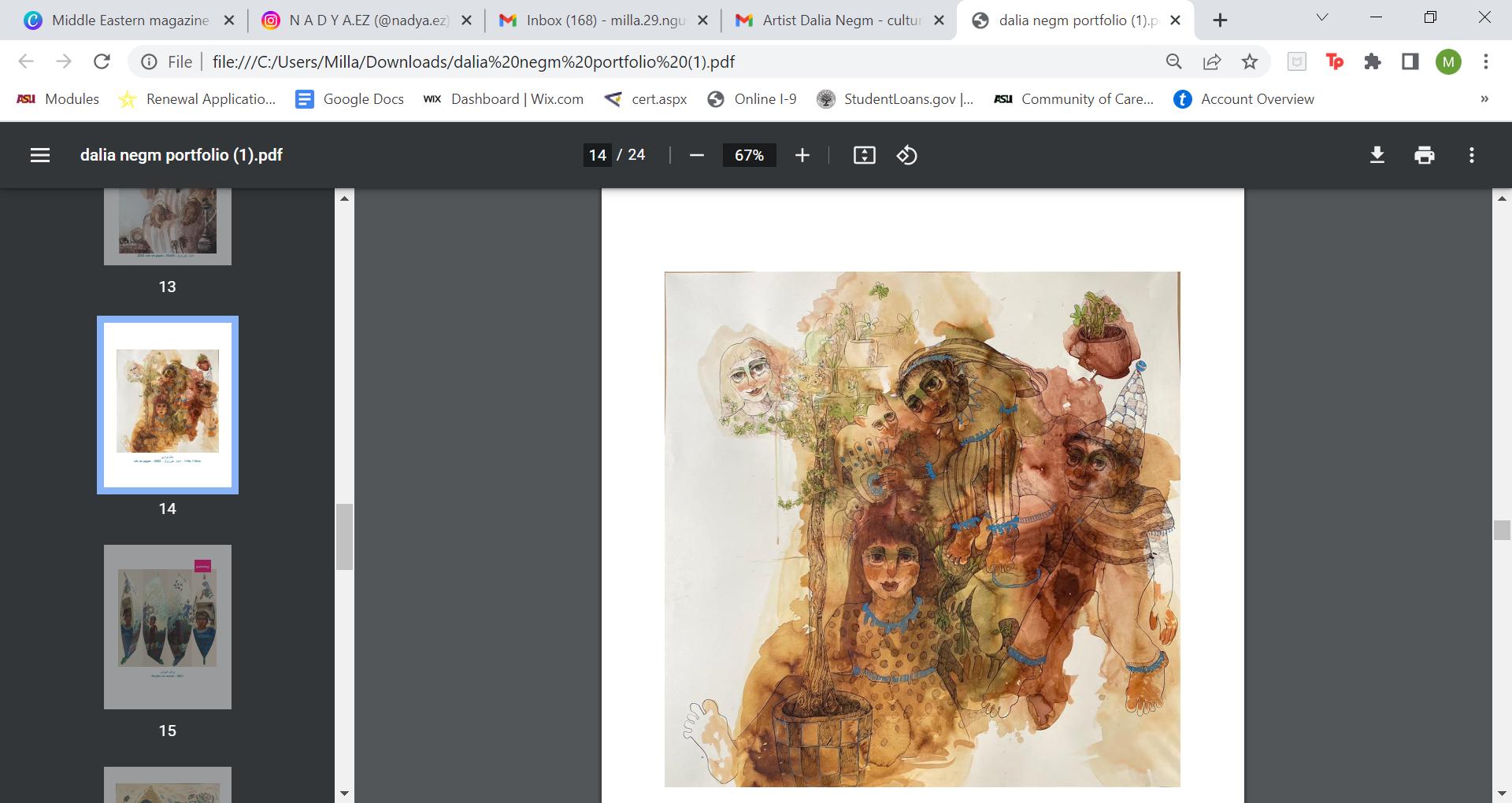Open Chrome three-dot menu
The image size is (1512, 803).
tap(1486, 61)
